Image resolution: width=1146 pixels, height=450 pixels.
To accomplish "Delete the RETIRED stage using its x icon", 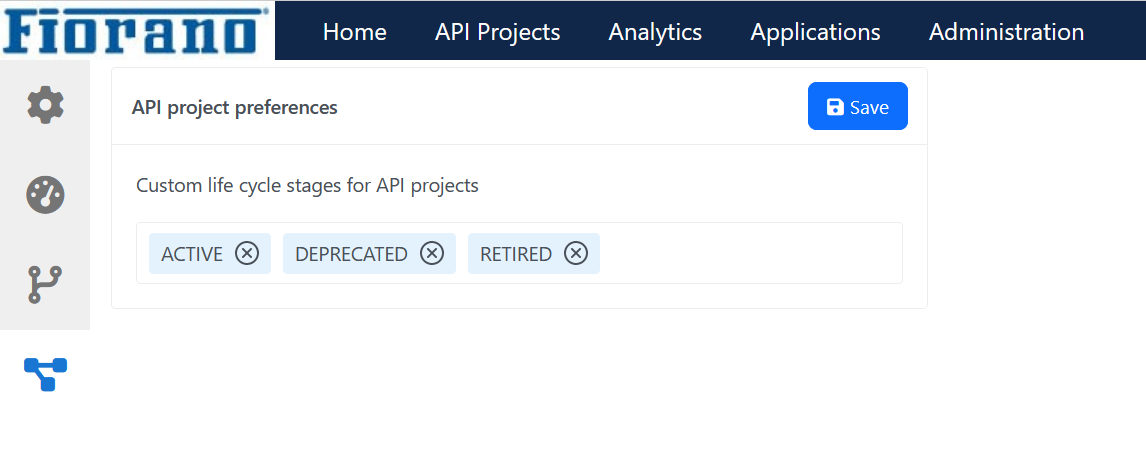I will (576, 253).
